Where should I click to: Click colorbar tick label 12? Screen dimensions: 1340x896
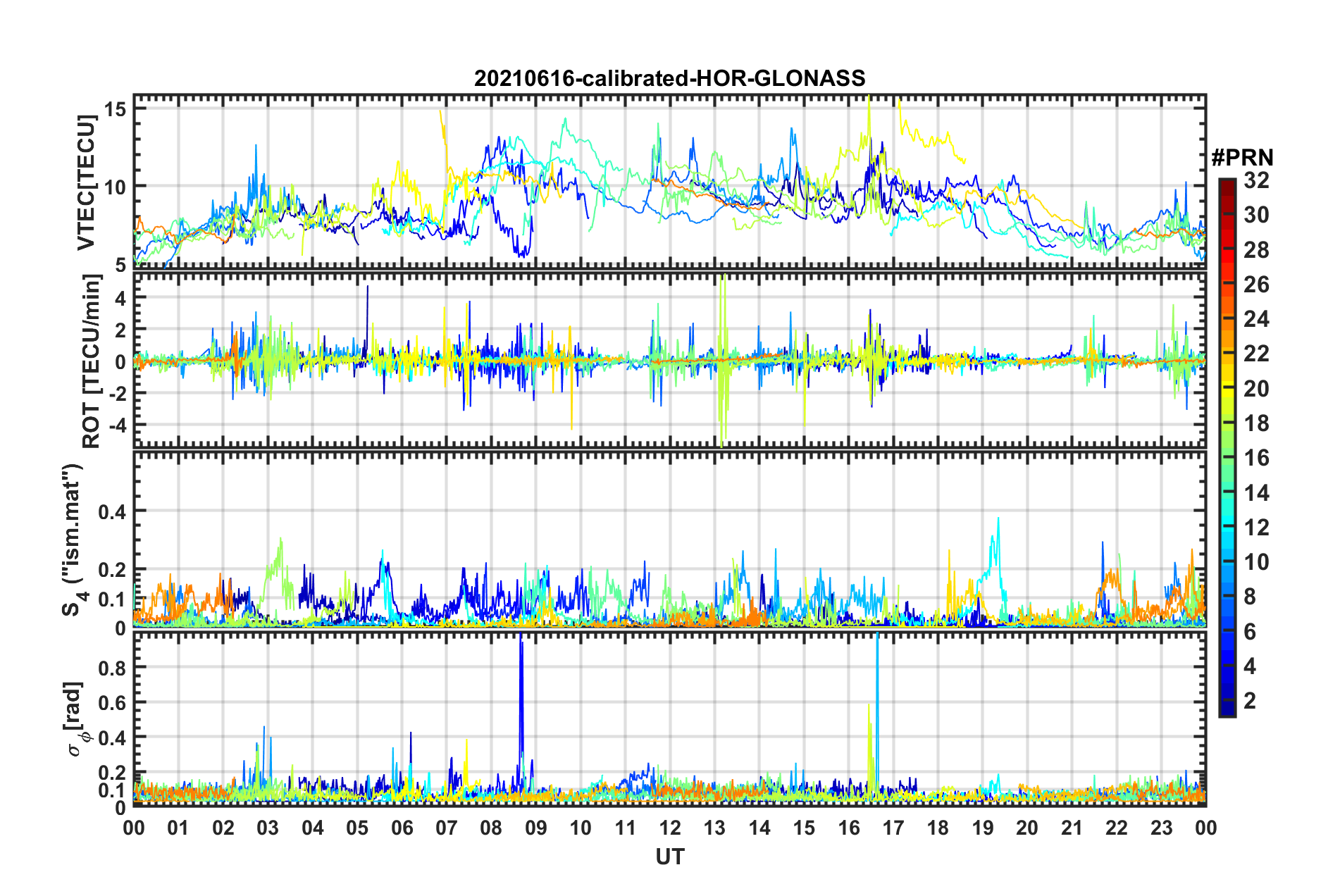pos(1256,528)
